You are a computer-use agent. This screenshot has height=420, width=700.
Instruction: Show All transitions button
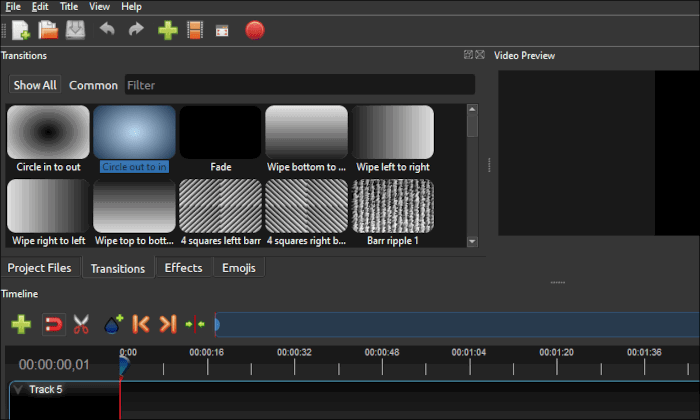click(35, 85)
